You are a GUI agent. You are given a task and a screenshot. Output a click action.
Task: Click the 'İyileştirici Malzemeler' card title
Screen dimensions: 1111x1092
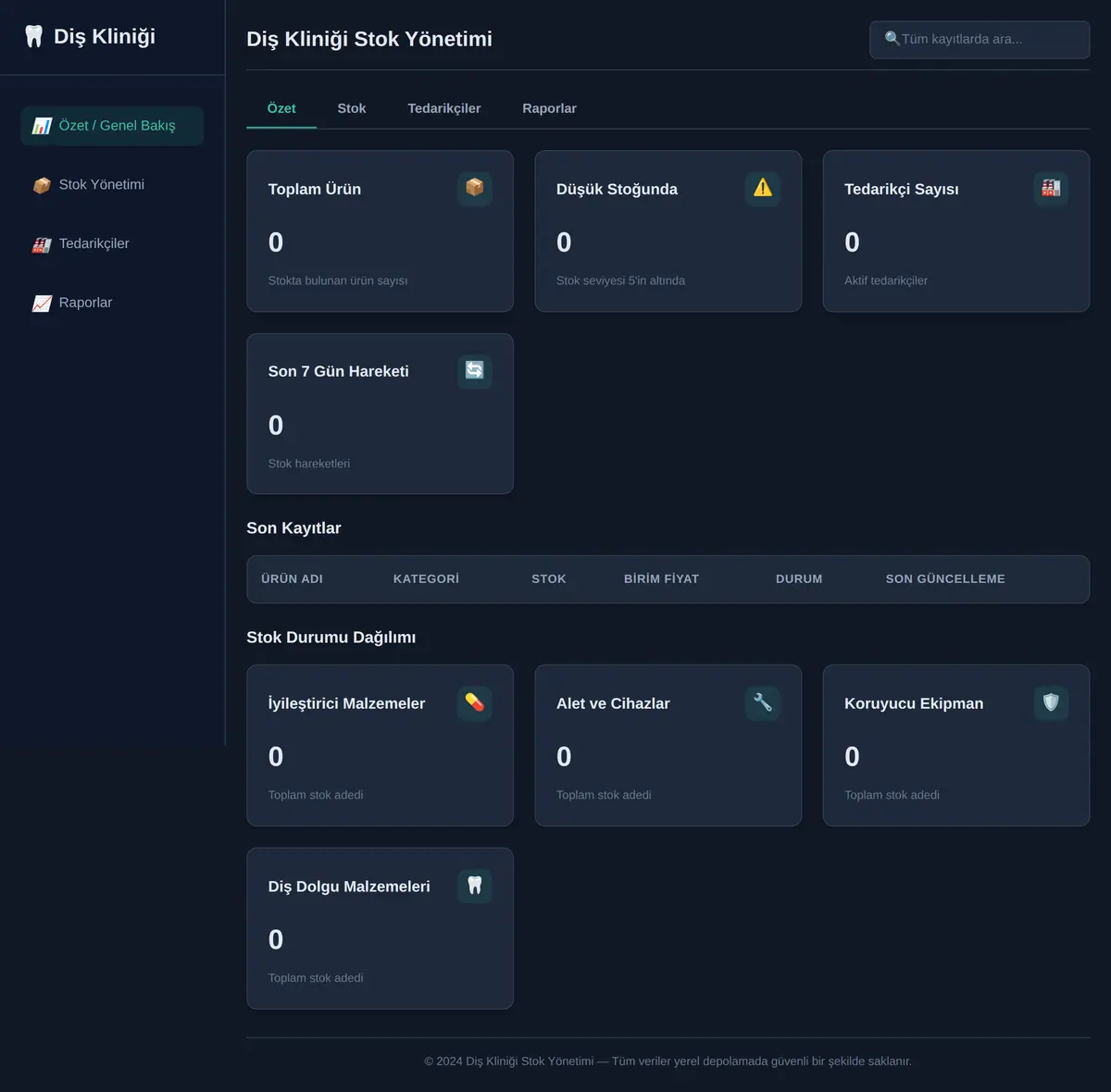[347, 703]
